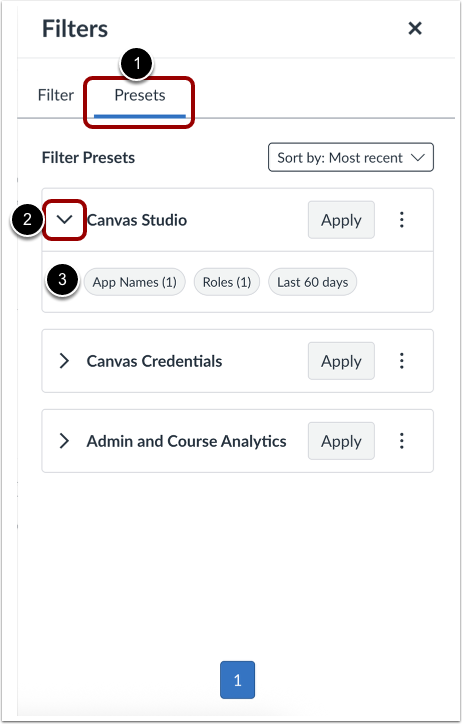This screenshot has height=724, width=462.
Task: Click the Admin and Course Analytics title
Action: pos(186,441)
